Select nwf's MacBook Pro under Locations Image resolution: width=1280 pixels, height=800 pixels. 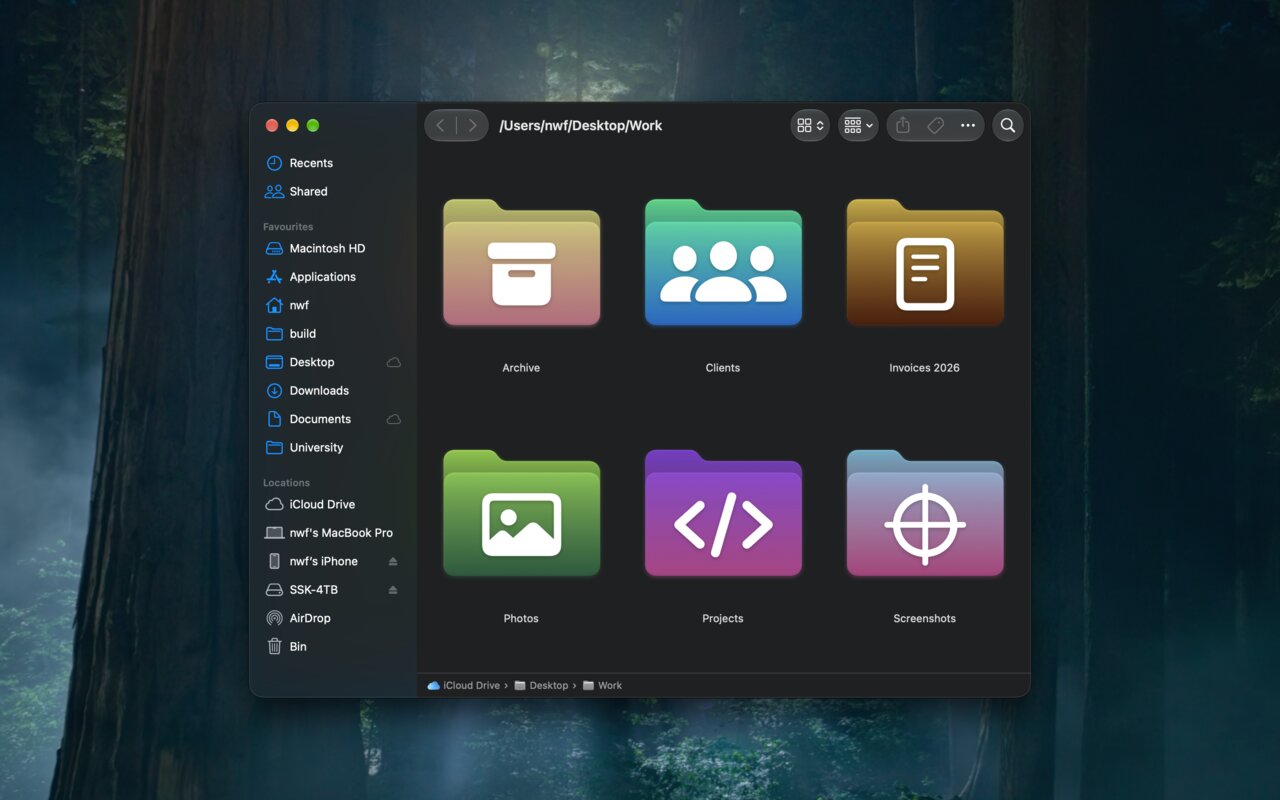[333, 534]
